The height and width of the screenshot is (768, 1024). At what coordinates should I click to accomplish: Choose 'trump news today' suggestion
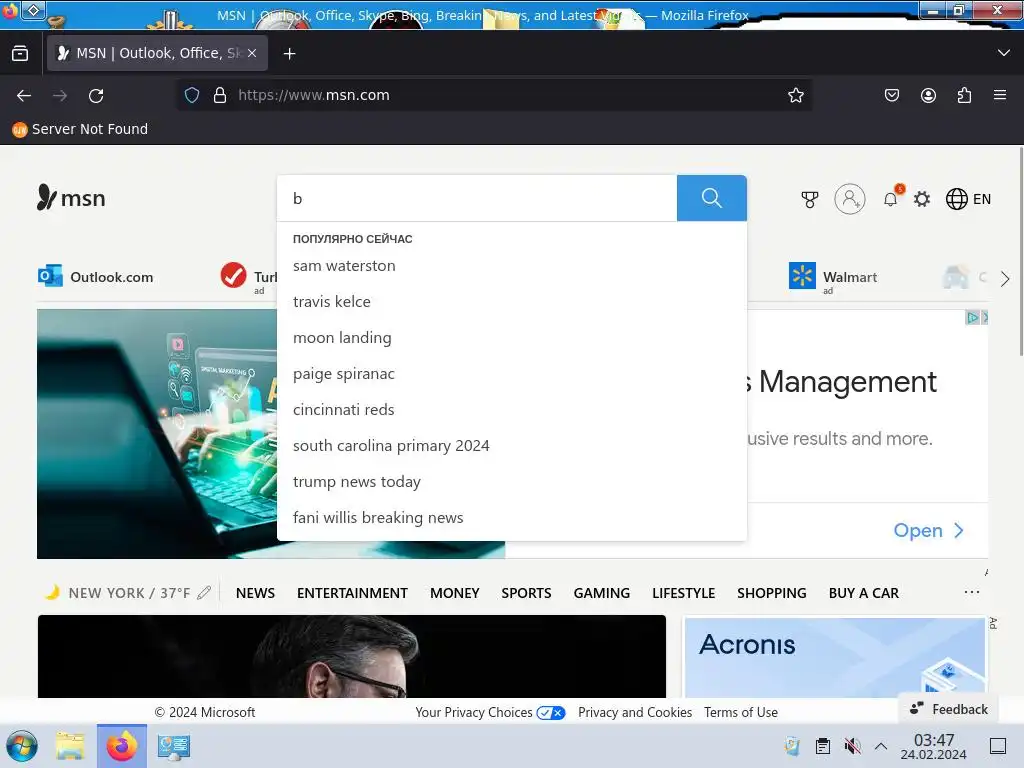(x=511, y=481)
